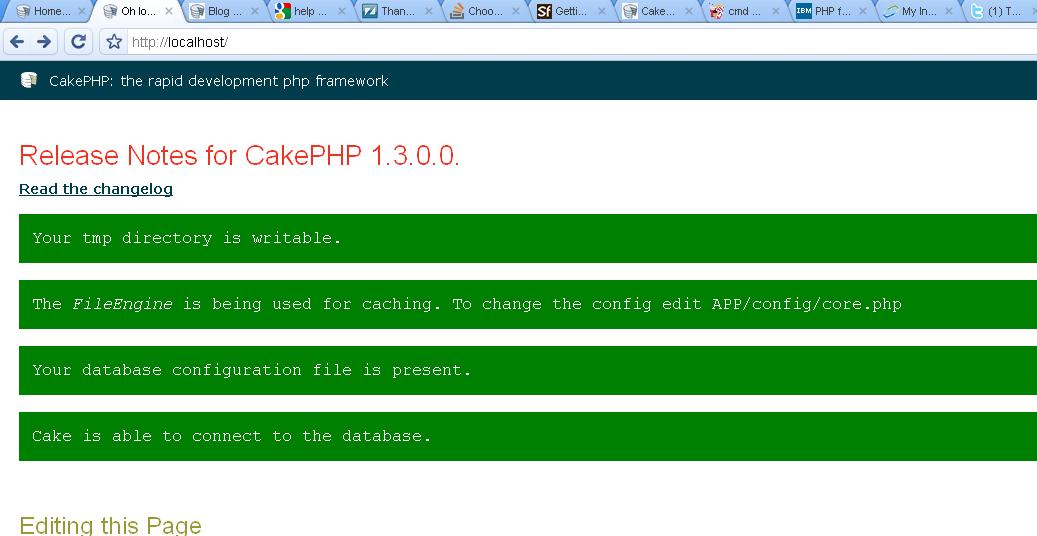Click the 'CakePHP: the rapid development php framework' header link
1037x536 pixels.
click(x=218, y=81)
